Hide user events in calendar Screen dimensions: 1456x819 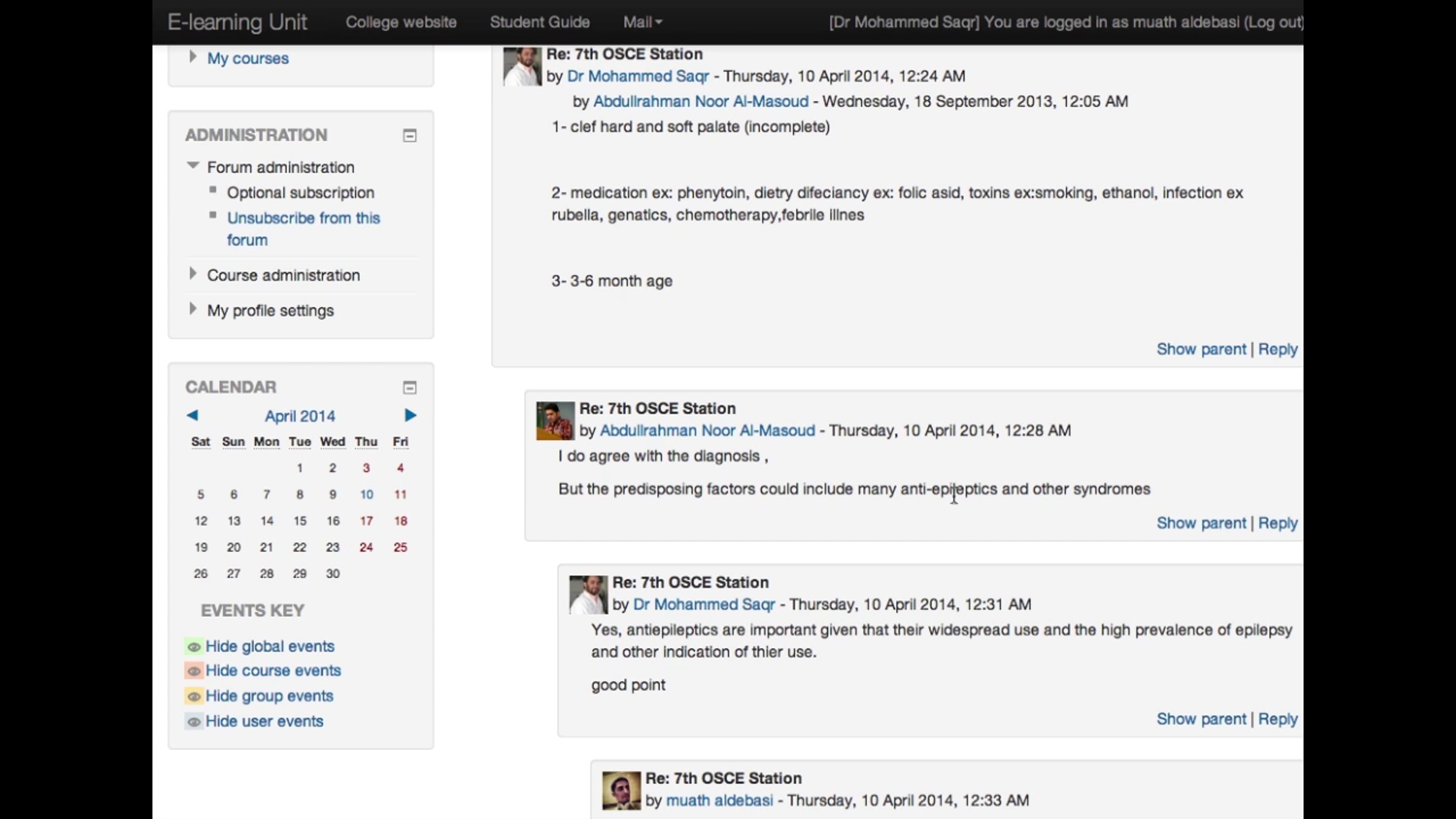tap(264, 721)
